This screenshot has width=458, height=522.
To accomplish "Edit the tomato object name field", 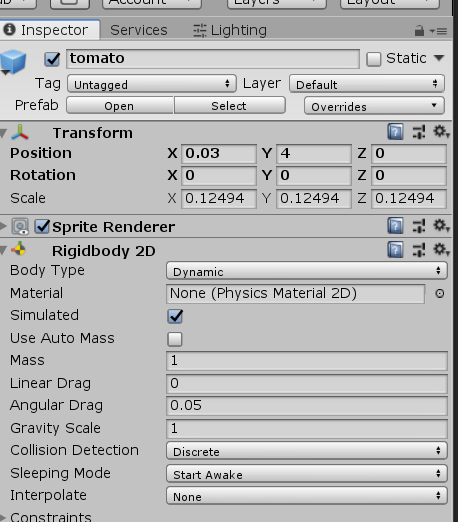I will 213,59.
